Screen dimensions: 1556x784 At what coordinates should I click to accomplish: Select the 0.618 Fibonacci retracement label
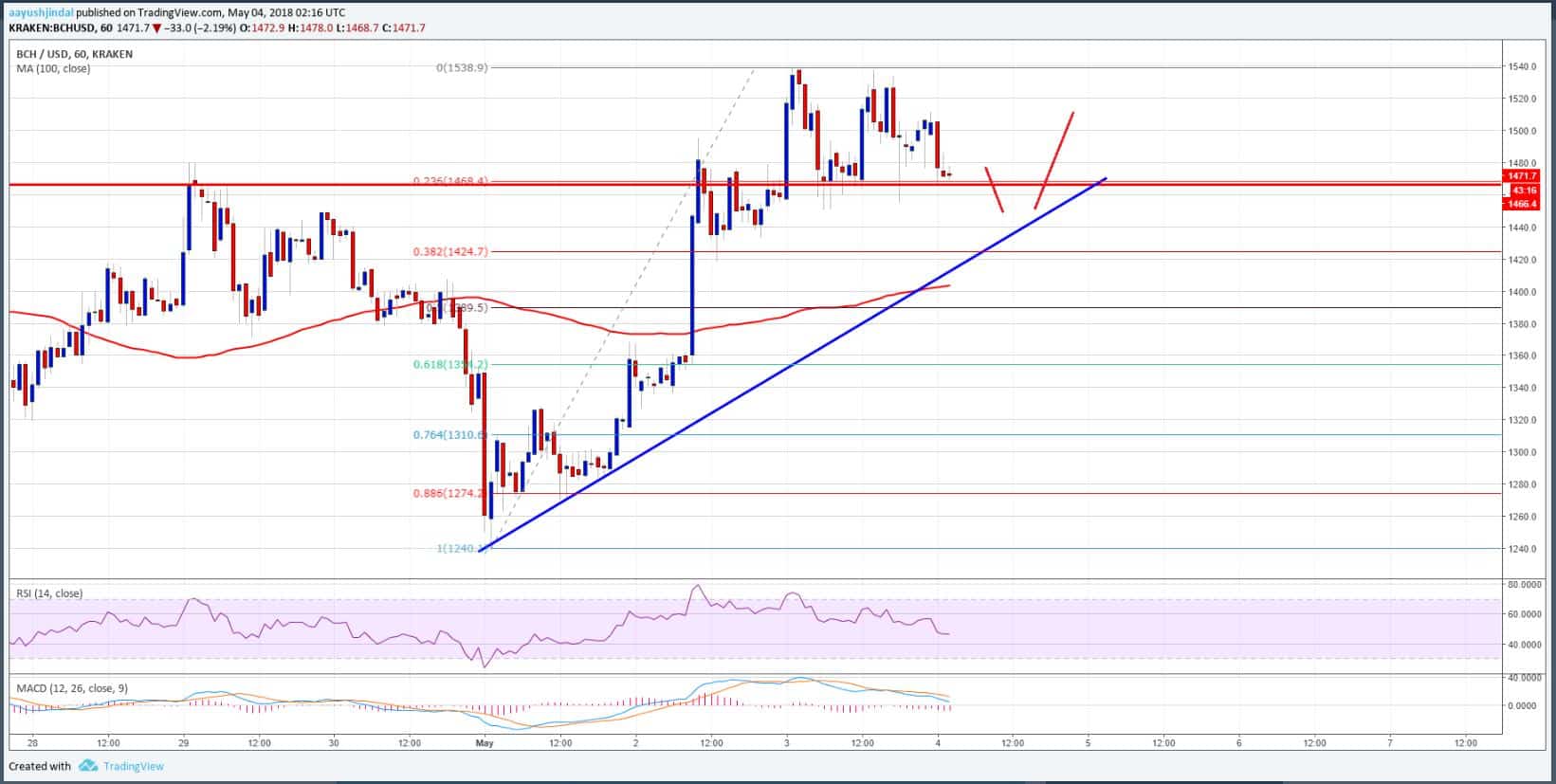pos(449,364)
